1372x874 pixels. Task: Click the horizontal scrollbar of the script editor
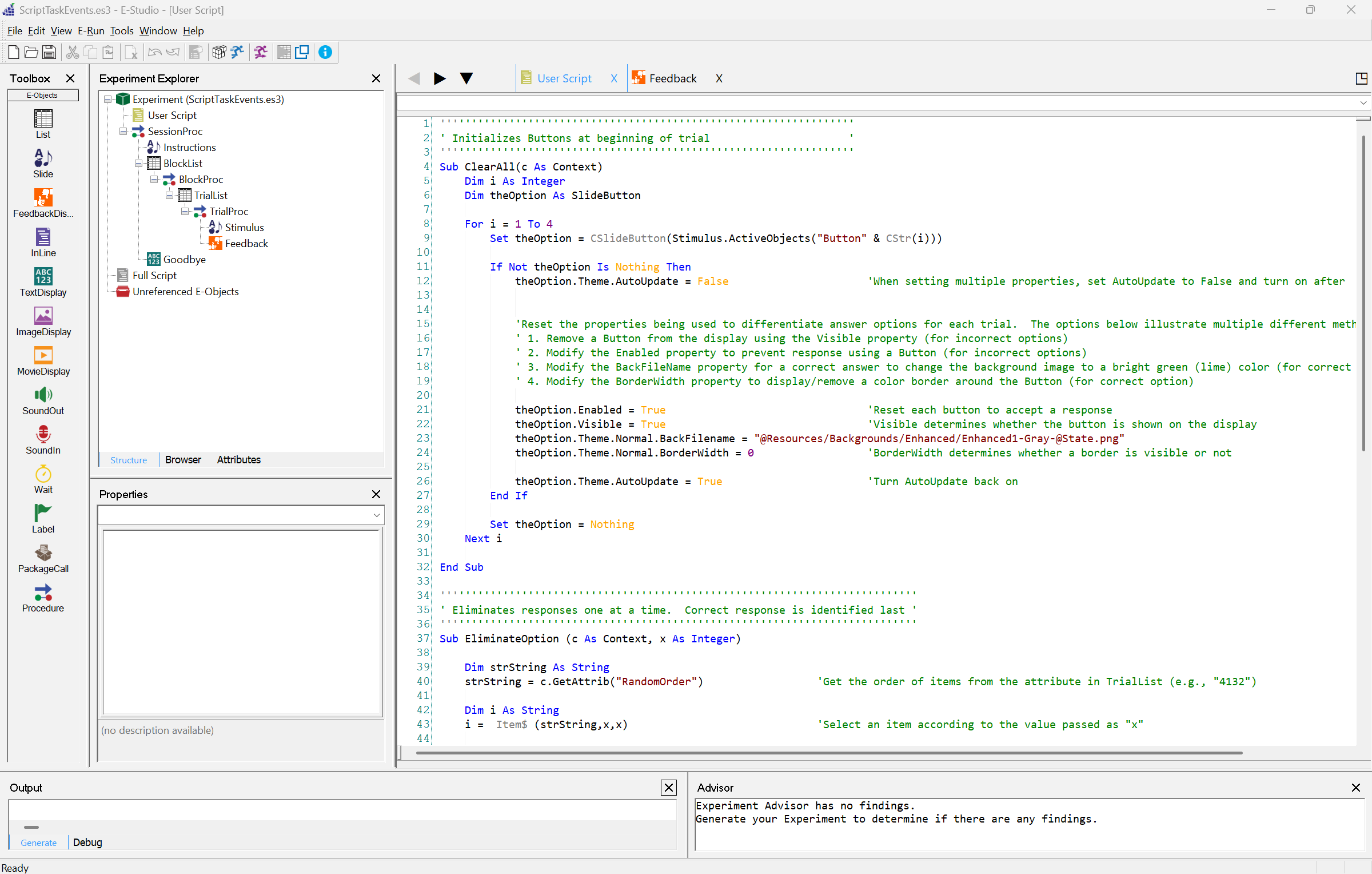click(x=829, y=753)
